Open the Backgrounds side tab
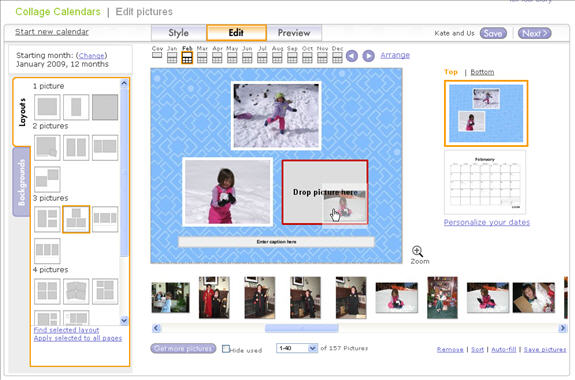 22,182
